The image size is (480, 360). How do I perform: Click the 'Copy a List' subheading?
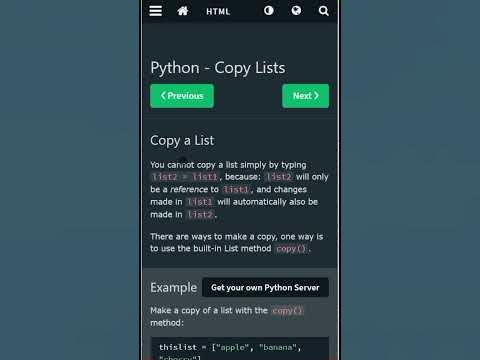tap(182, 141)
